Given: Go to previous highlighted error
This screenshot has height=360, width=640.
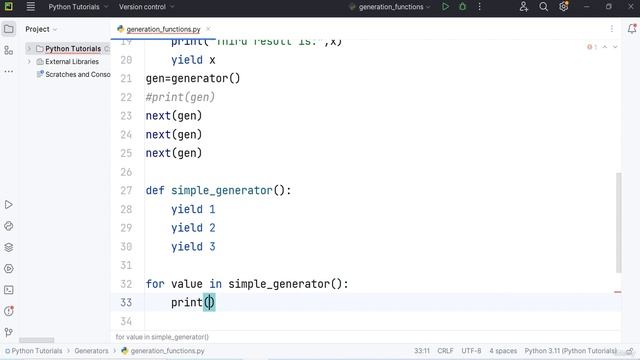Looking at the screenshot, I should pyautogui.click(x=605, y=47).
